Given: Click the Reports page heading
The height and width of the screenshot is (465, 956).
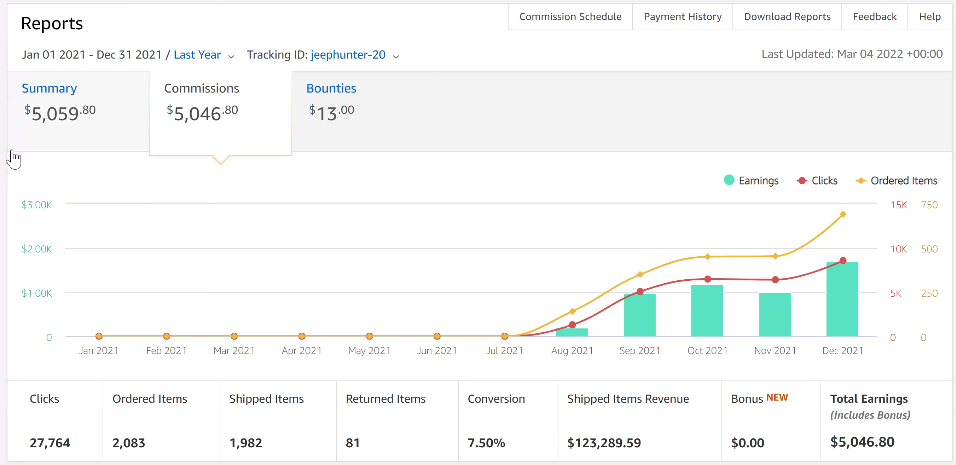Looking at the screenshot, I should [x=52, y=24].
